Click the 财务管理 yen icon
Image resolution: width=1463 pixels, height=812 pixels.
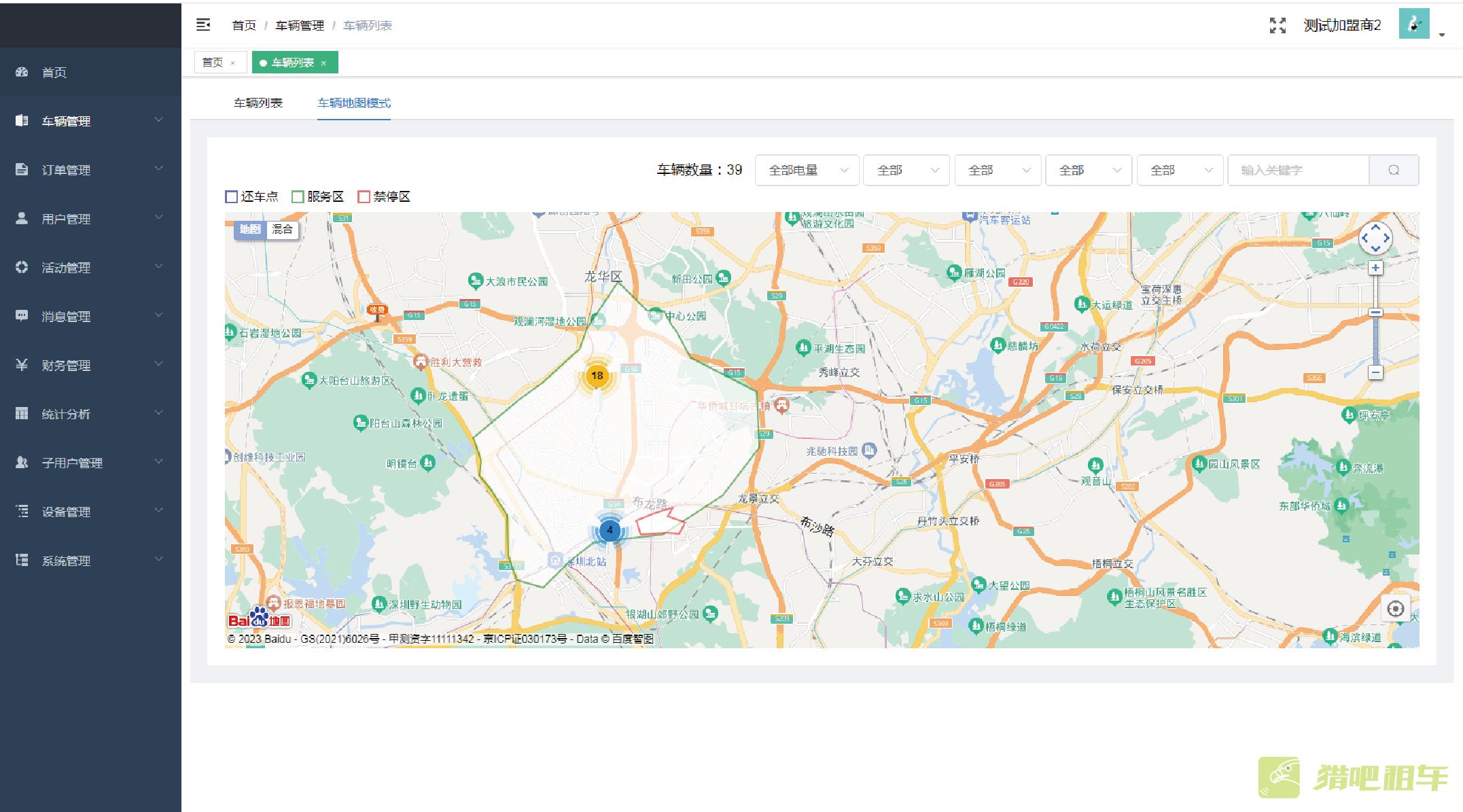point(22,365)
